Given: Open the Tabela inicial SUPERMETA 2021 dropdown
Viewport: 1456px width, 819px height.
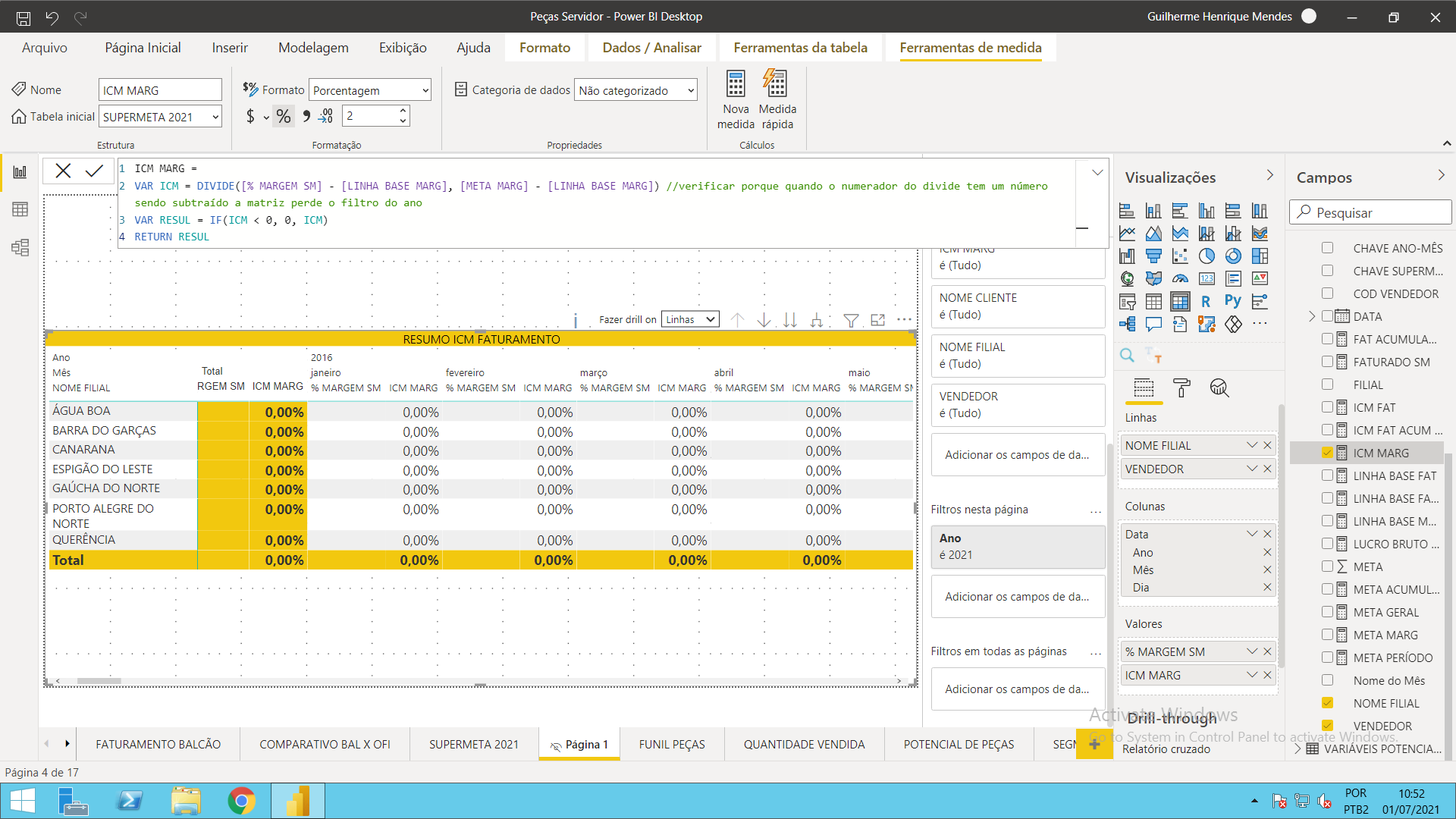Looking at the screenshot, I should click(160, 117).
